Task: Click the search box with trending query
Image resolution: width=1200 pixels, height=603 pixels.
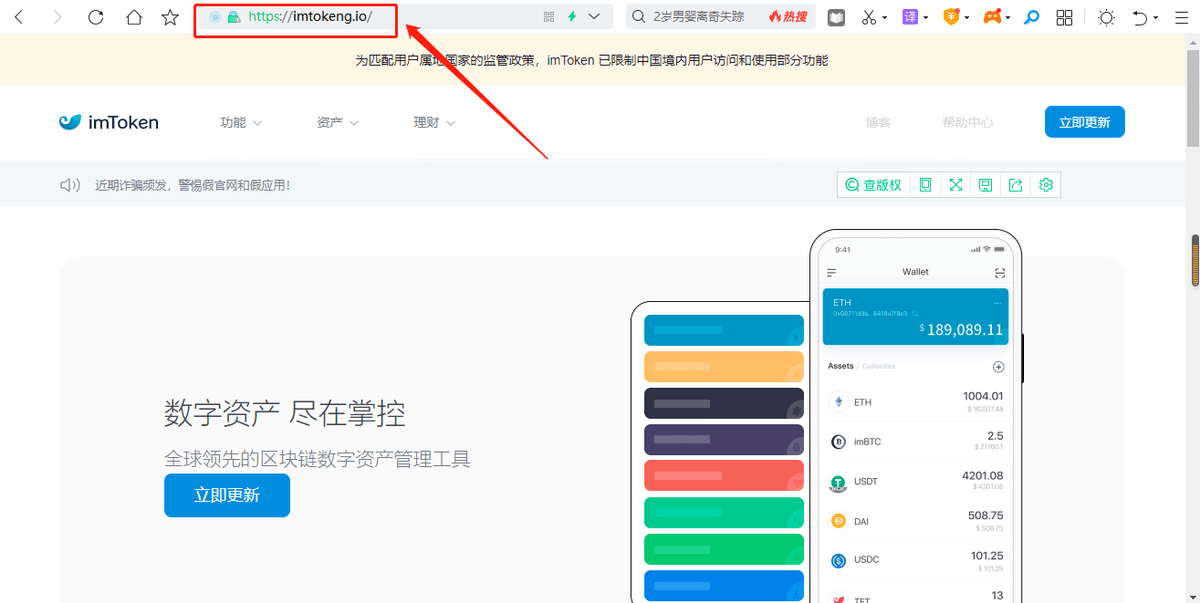Action: 720,17
